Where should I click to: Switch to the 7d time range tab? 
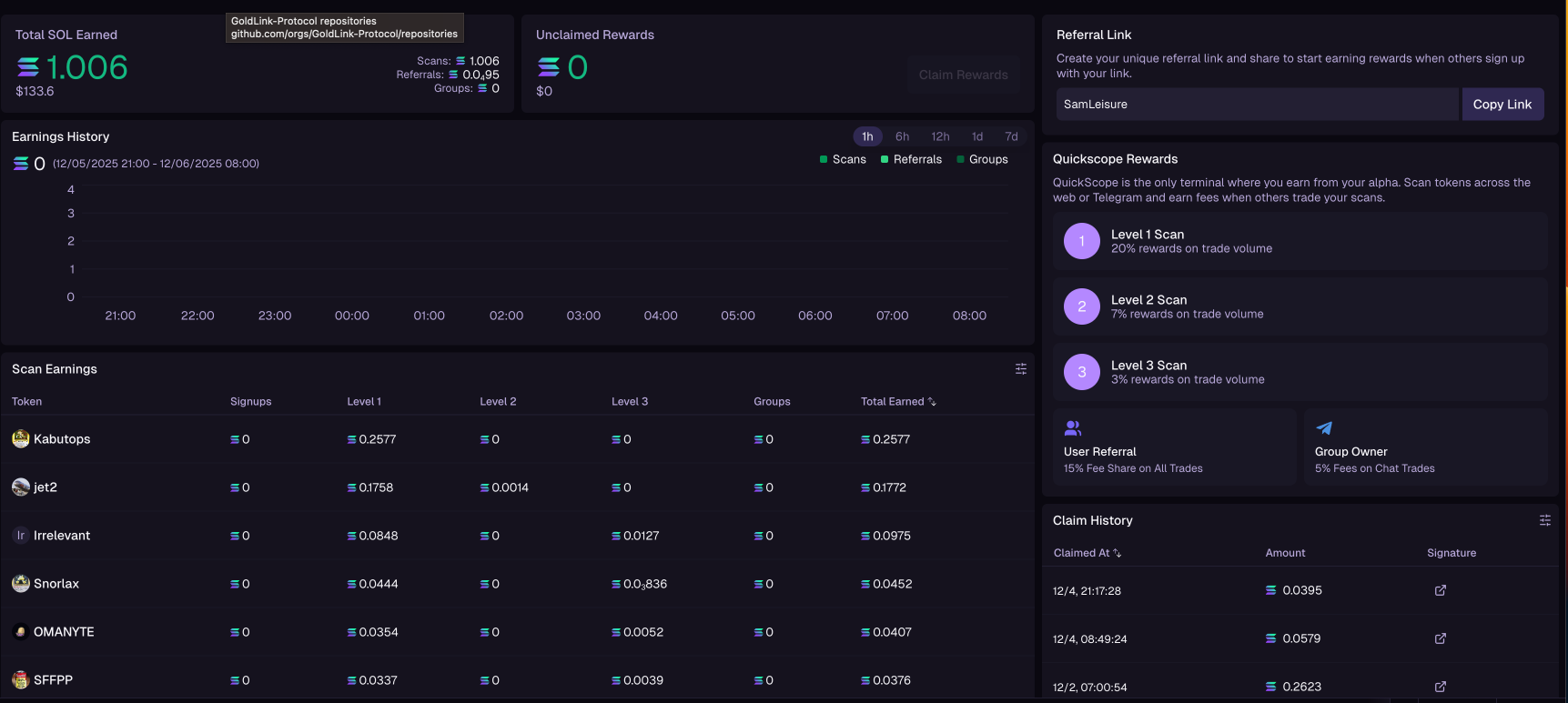point(1011,136)
